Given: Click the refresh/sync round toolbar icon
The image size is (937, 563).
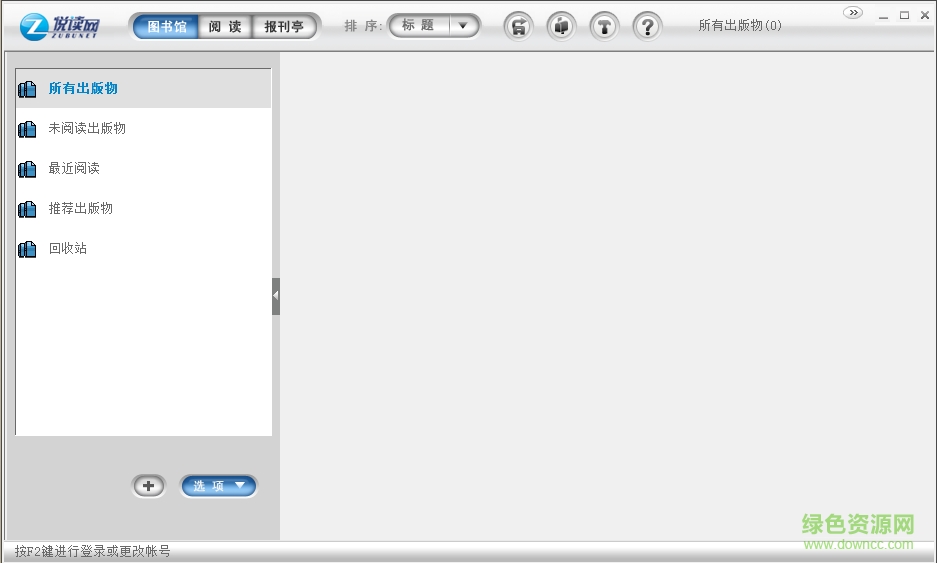Looking at the screenshot, I should click(518, 26).
